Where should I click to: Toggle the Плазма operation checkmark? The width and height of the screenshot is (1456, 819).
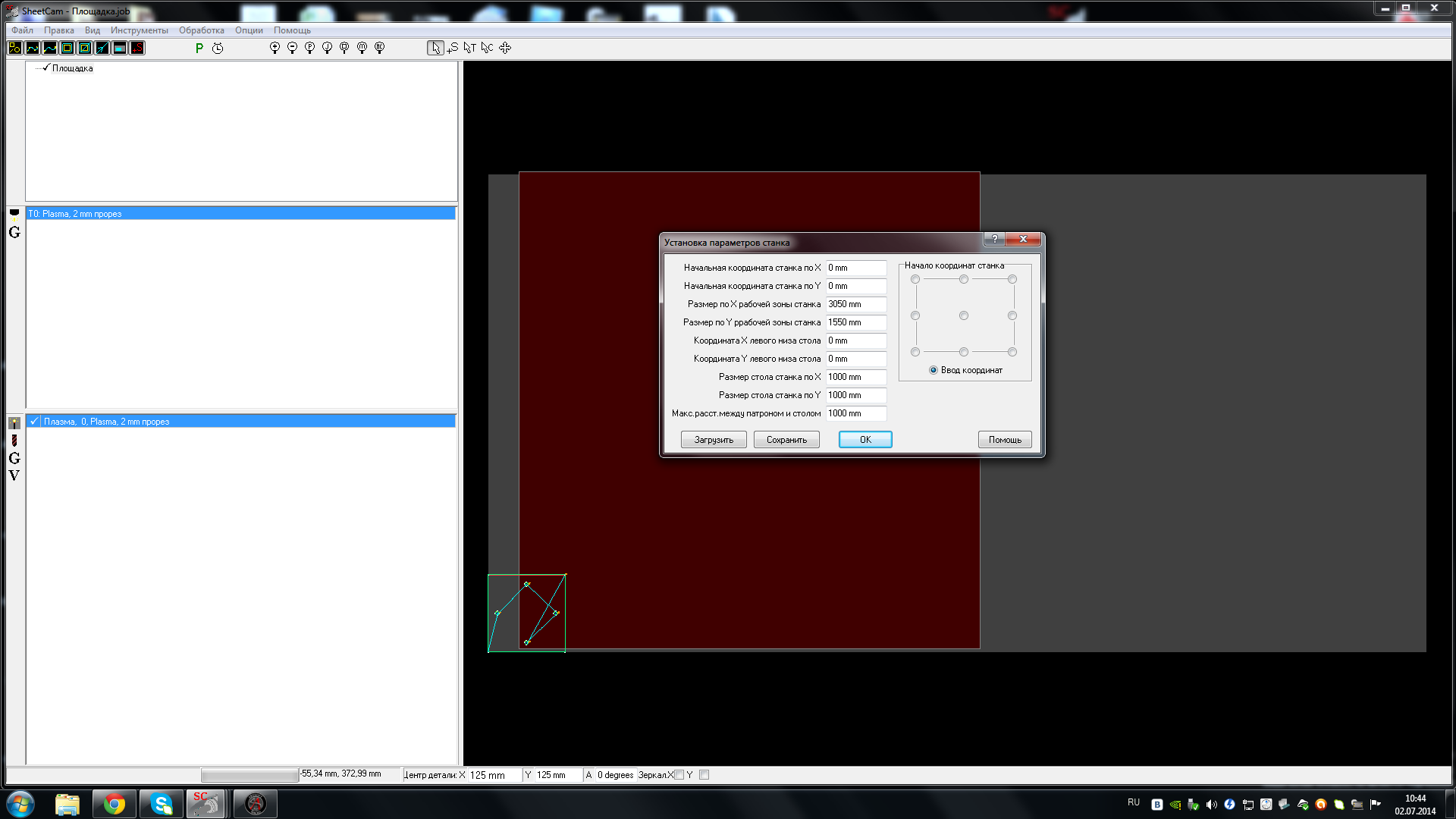[x=34, y=422]
